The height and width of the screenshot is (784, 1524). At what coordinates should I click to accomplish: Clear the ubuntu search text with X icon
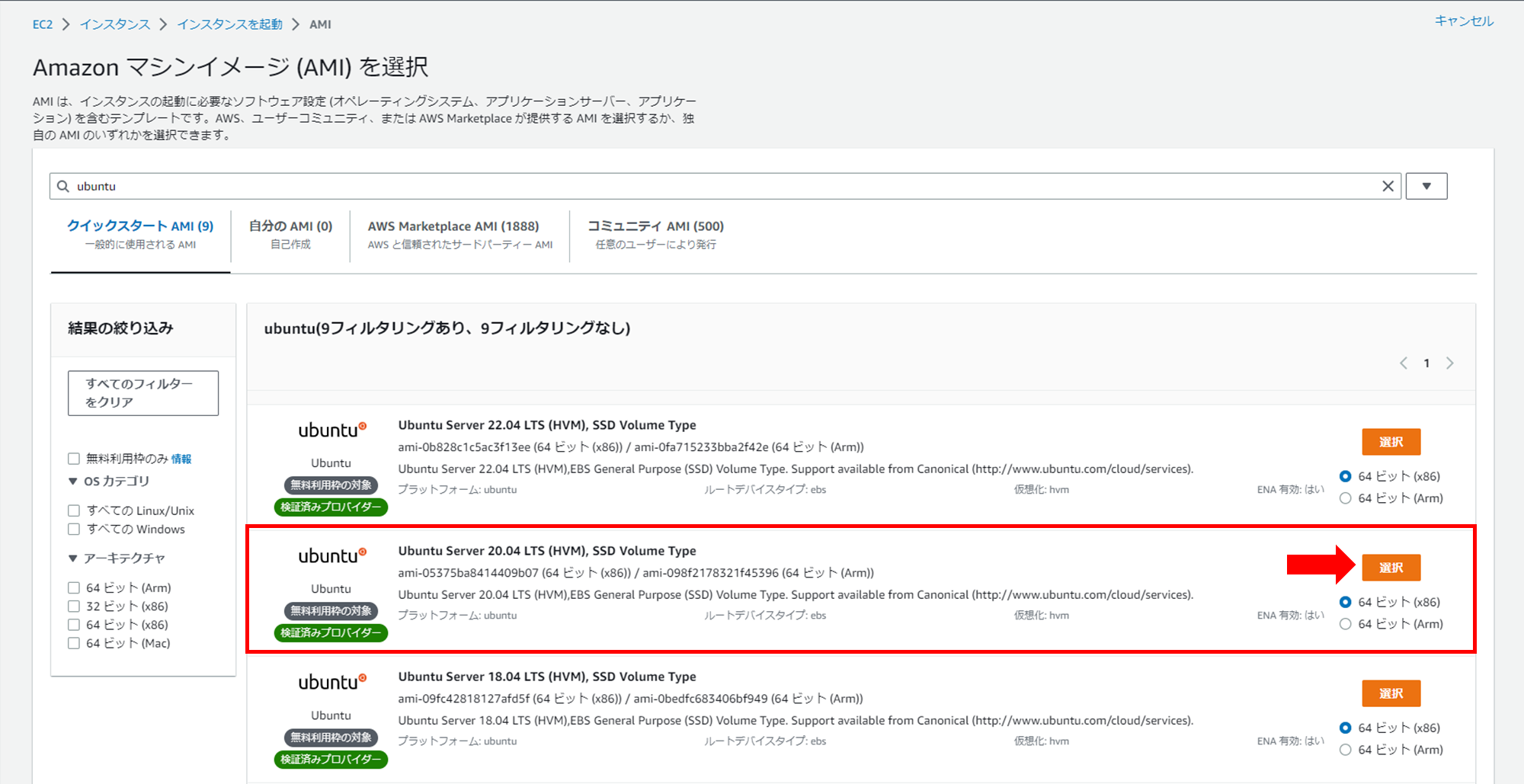(1388, 186)
